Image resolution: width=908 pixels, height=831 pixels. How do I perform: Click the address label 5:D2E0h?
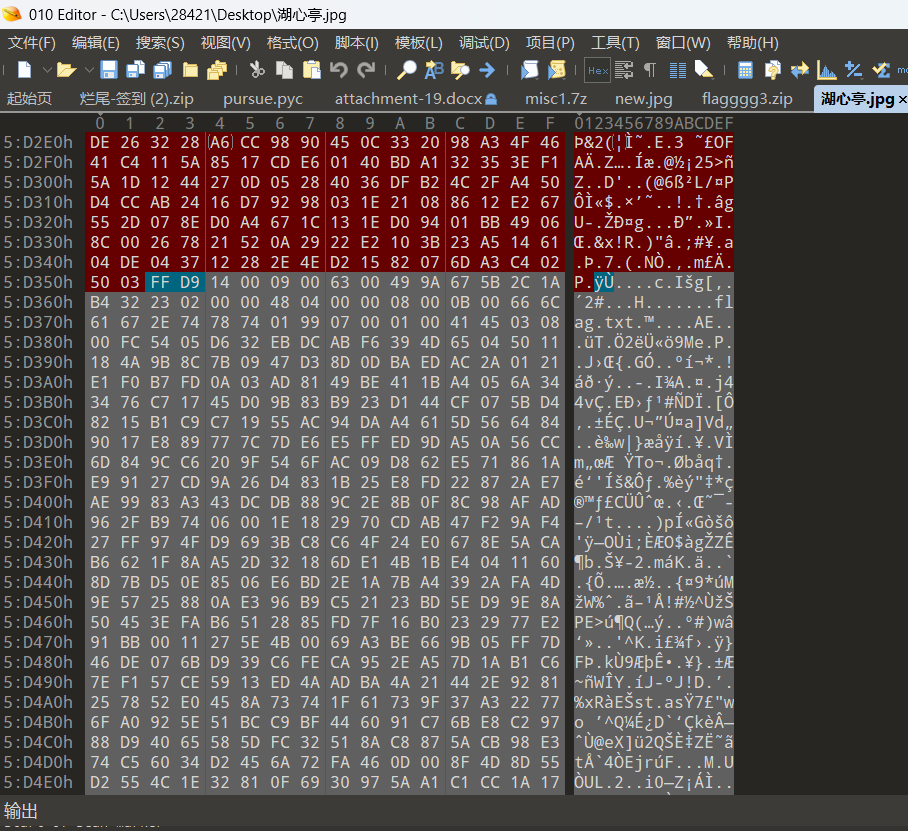(38, 142)
